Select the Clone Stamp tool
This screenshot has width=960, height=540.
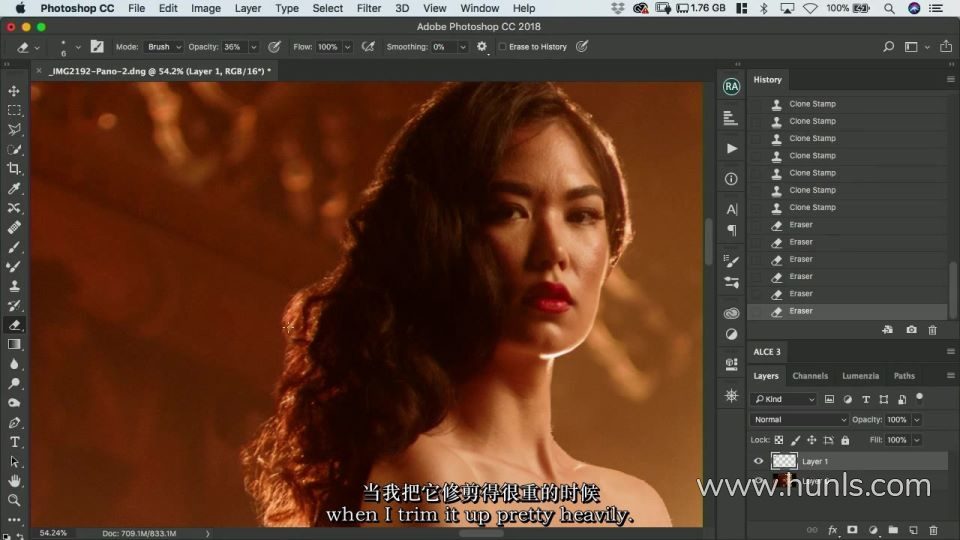14,286
